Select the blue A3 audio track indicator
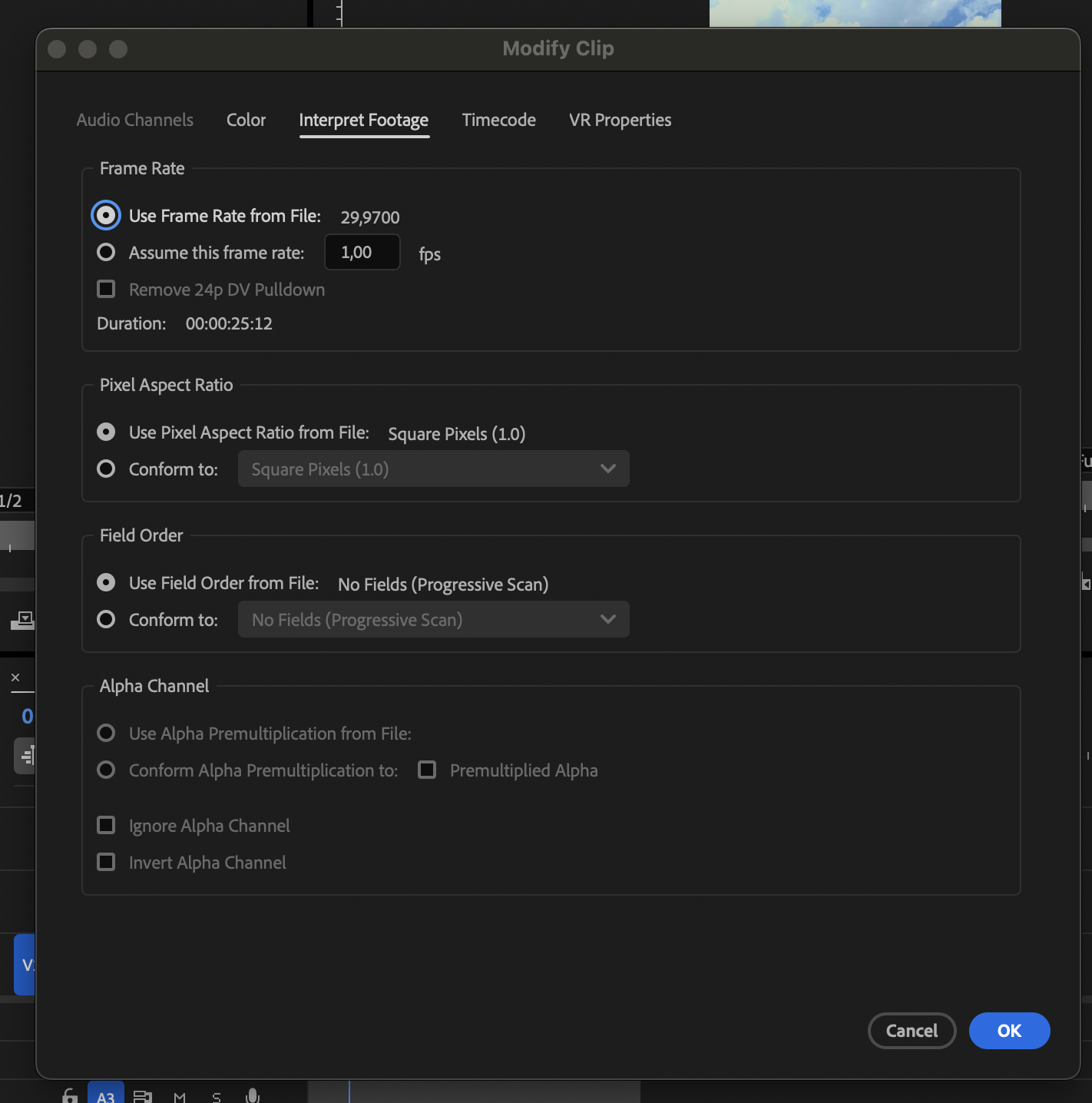Screen dimensions: 1092x1103 pos(106,1097)
